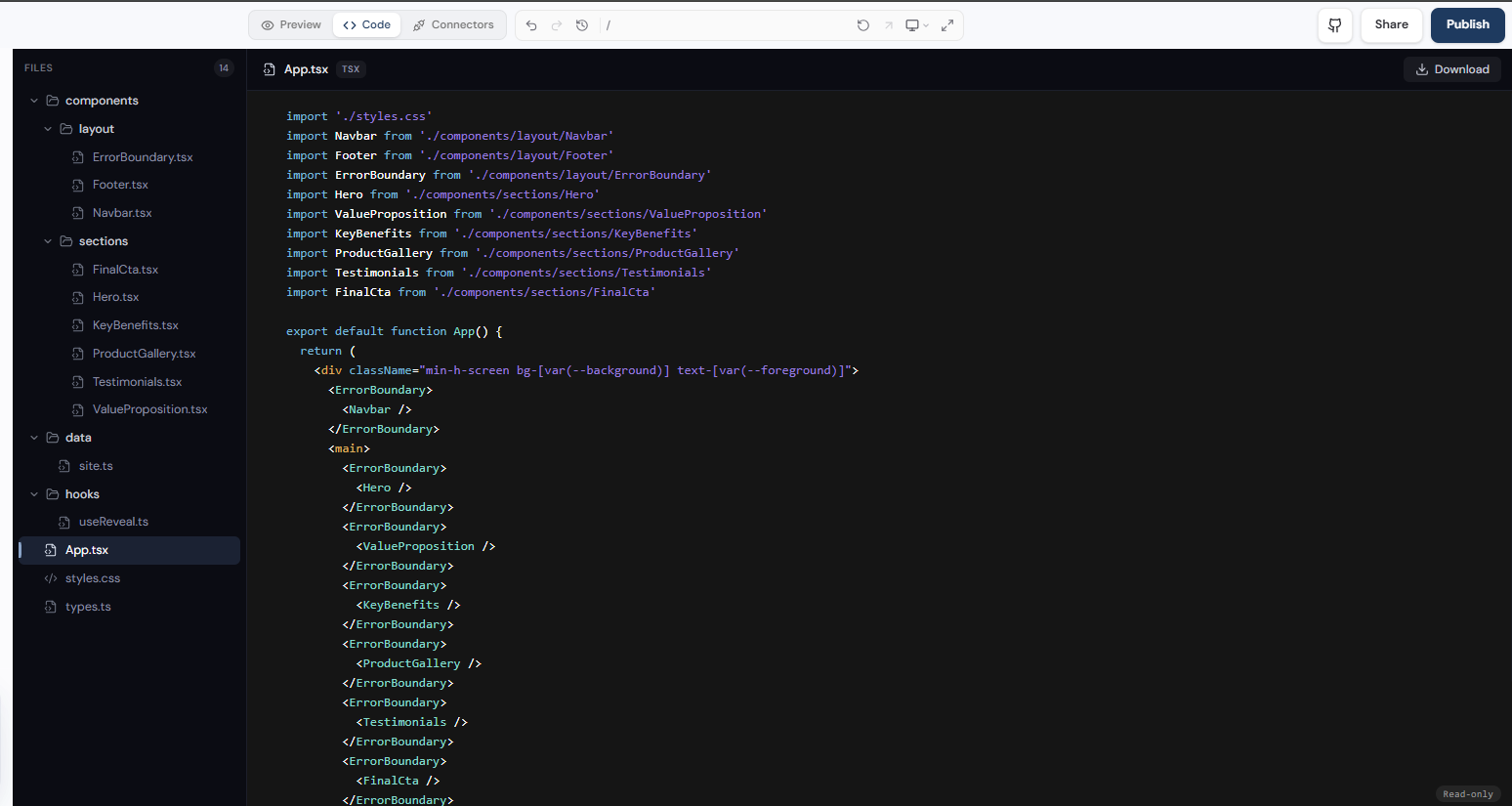This screenshot has width=1512, height=806.
Task: Click the redo arrow icon
Action: [x=557, y=25]
